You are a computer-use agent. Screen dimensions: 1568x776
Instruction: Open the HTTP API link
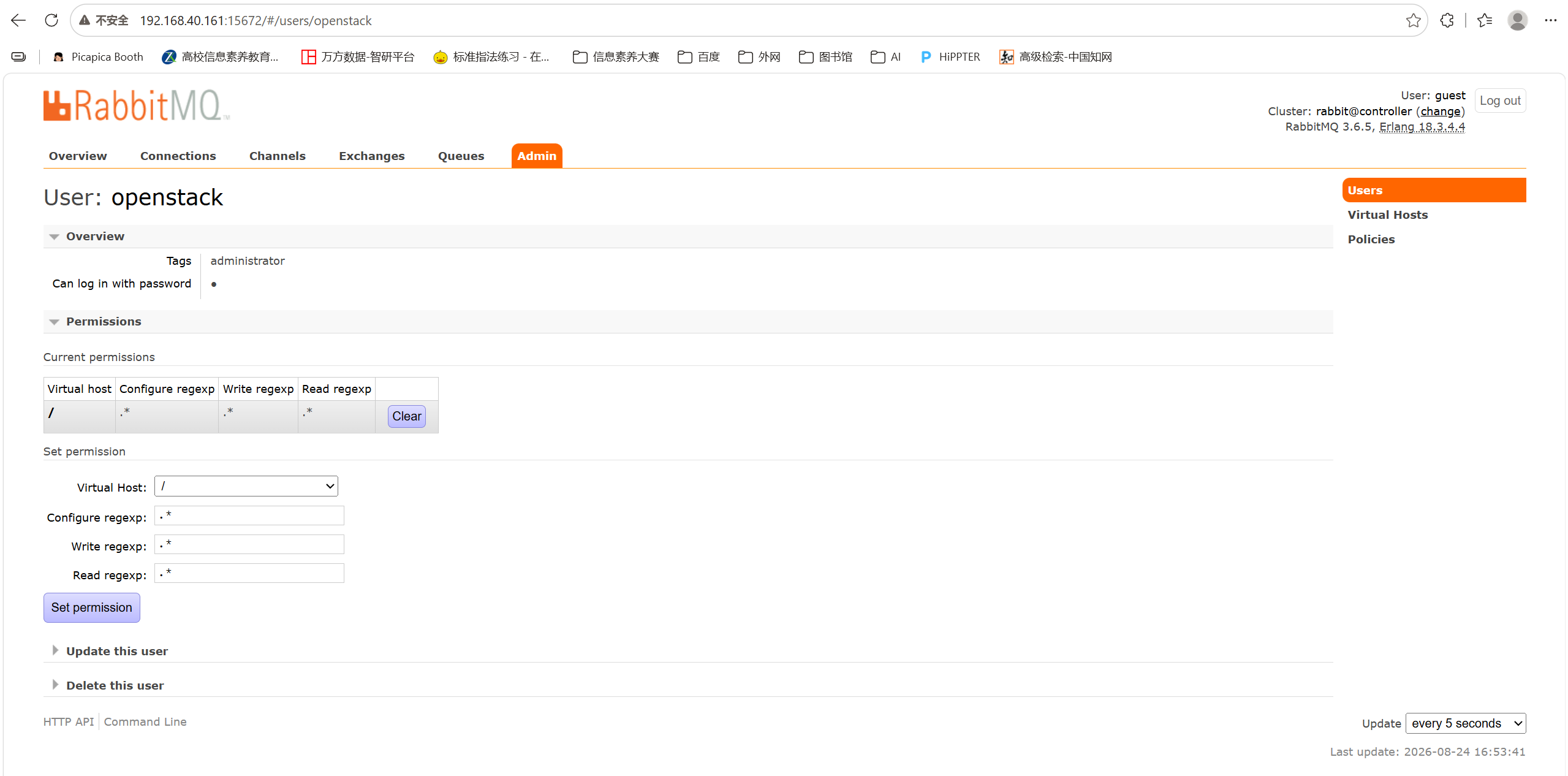pos(69,722)
